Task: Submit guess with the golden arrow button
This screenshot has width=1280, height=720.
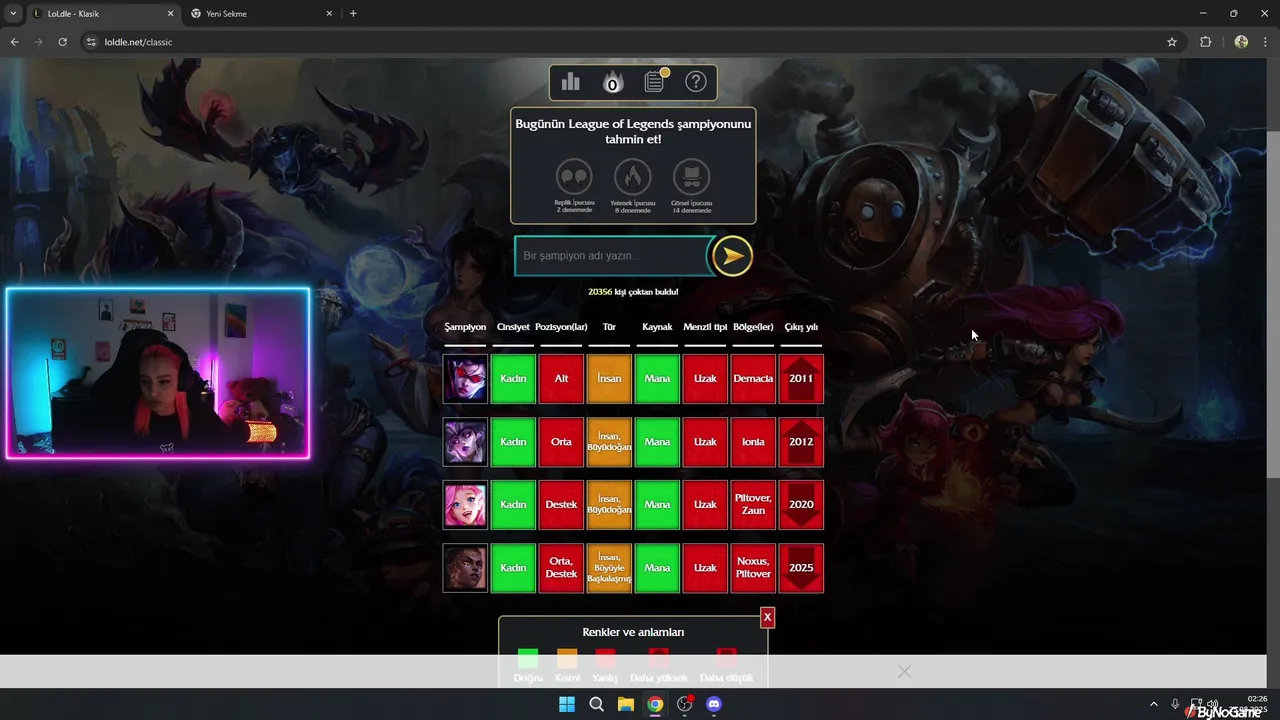Action: tap(732, 256)
